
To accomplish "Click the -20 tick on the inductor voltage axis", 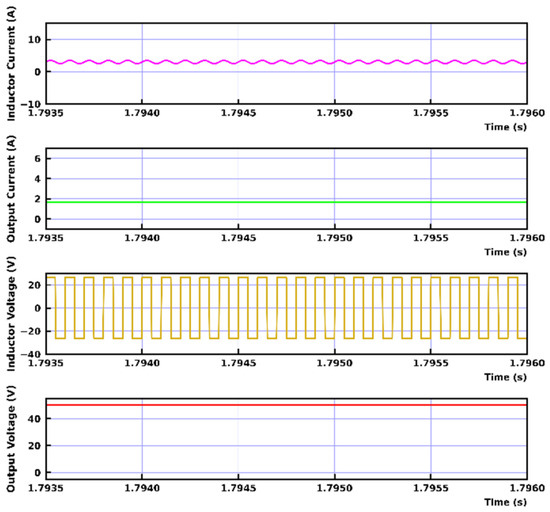I will [x=31, y=331].
